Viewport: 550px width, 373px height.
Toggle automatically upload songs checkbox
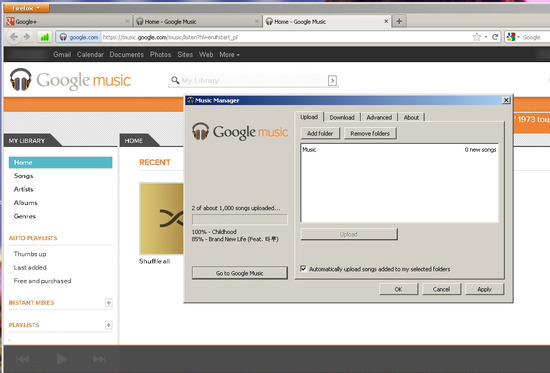pyautogui.click(x=303, y=269)
